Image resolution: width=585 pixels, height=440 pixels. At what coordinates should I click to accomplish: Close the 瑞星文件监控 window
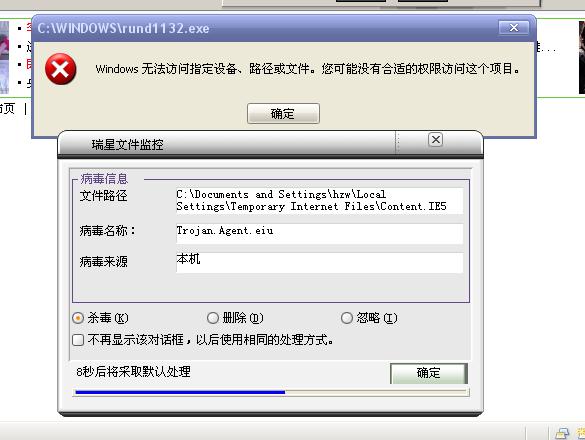coord(435,140)
